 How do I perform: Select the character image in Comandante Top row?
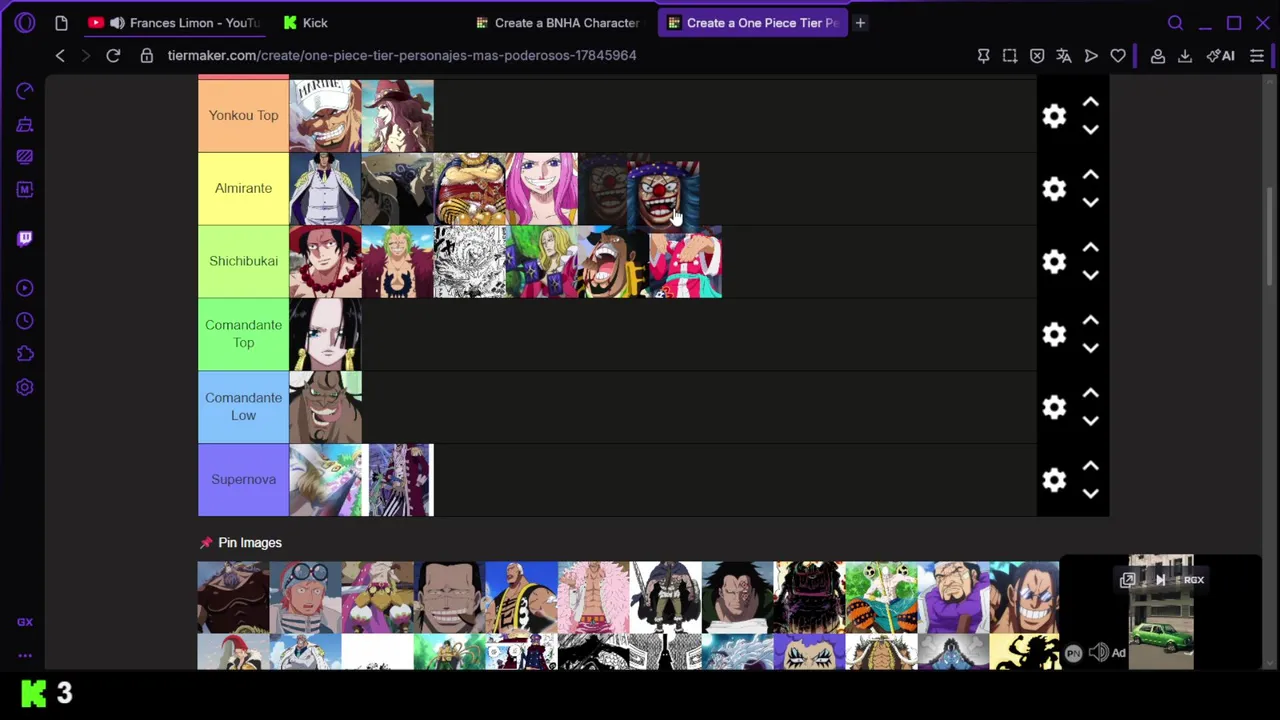[x=325, y=334]
